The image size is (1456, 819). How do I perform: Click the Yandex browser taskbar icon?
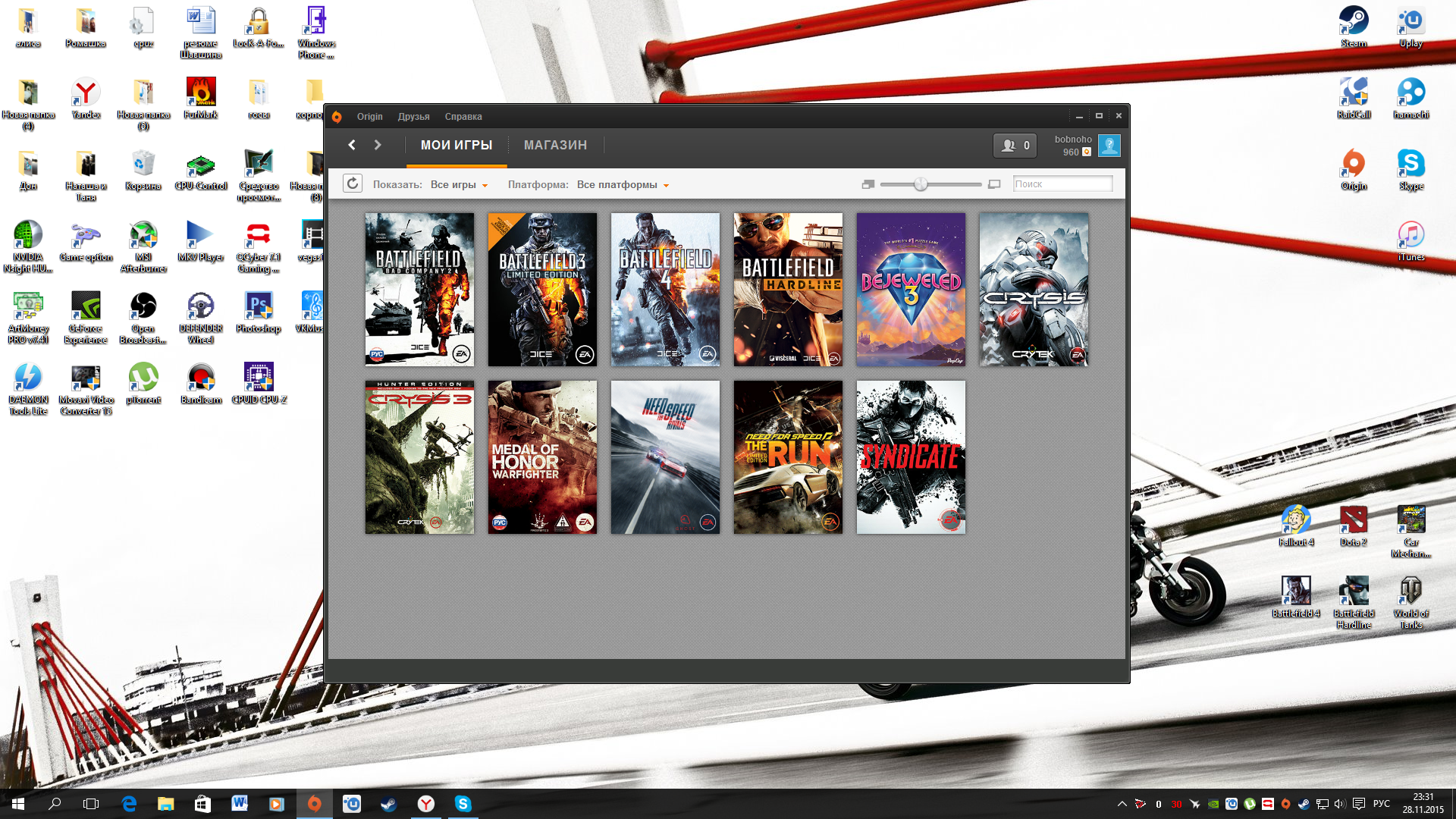[426, 804]
